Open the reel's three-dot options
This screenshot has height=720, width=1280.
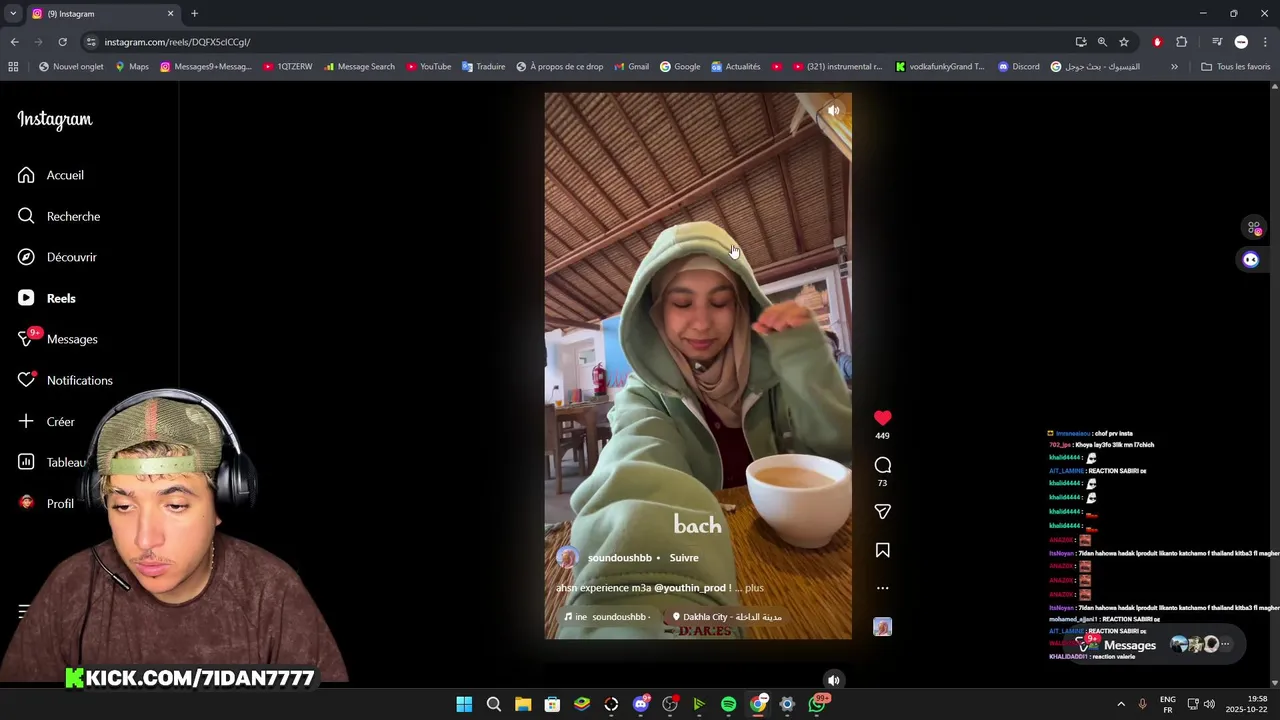tap(882, 588)
